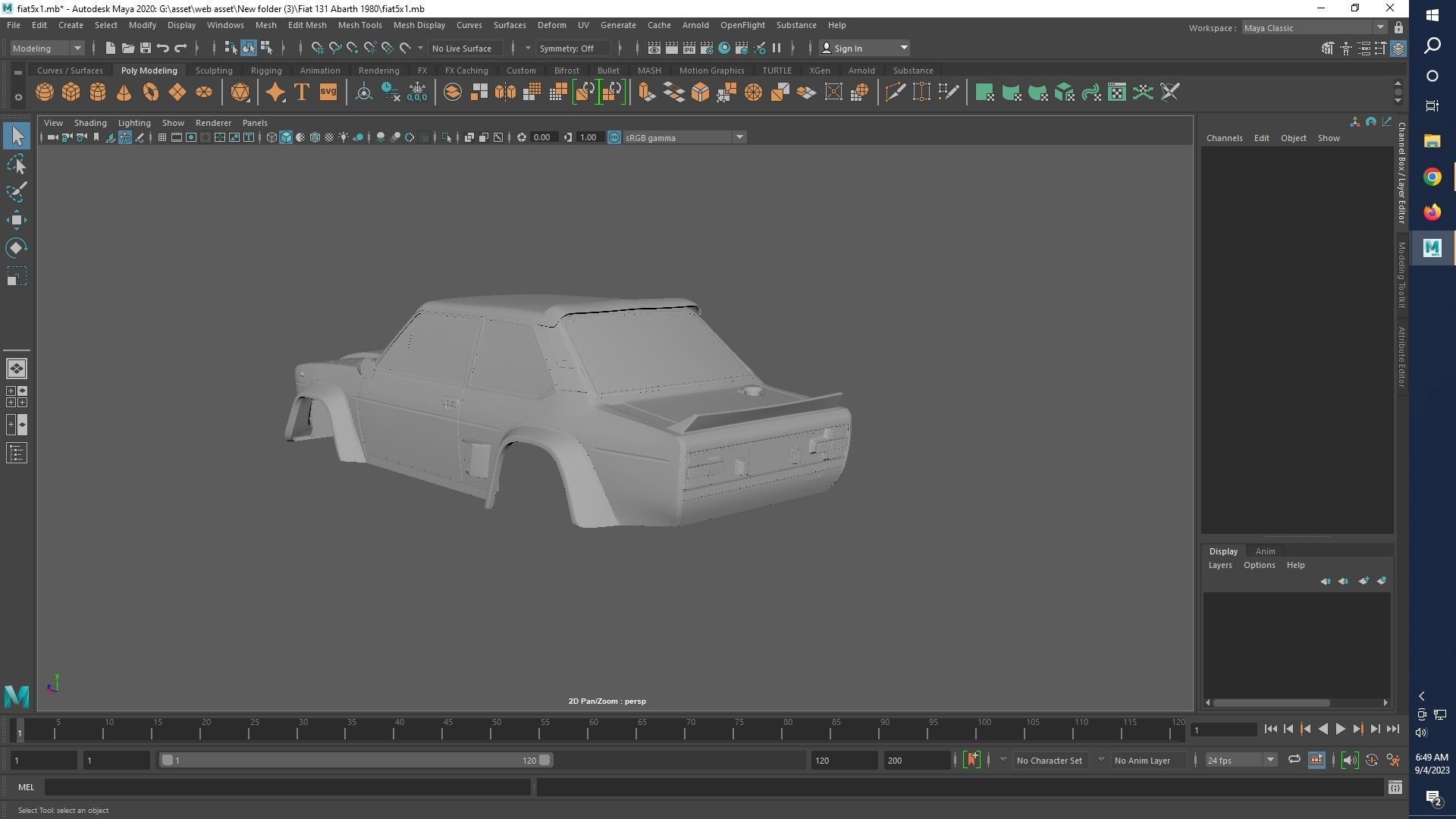Viewport: 1456px width, 819px height.
Task: Open the Sign In dropdown
Action: pyautogui.click(x=864, y=48)
